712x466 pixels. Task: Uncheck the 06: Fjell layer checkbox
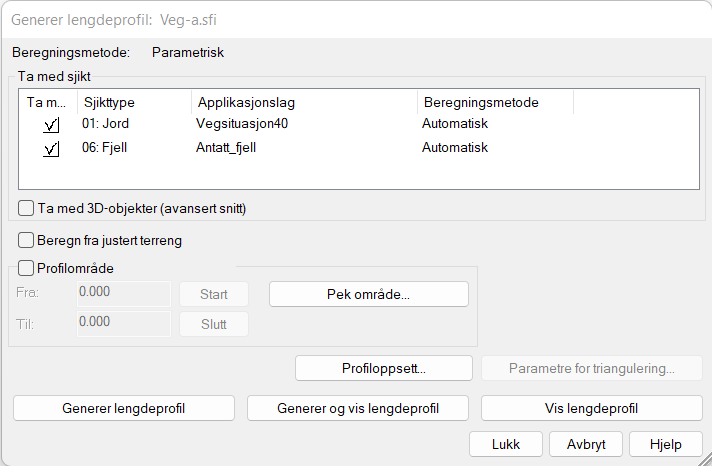point(51,148)
